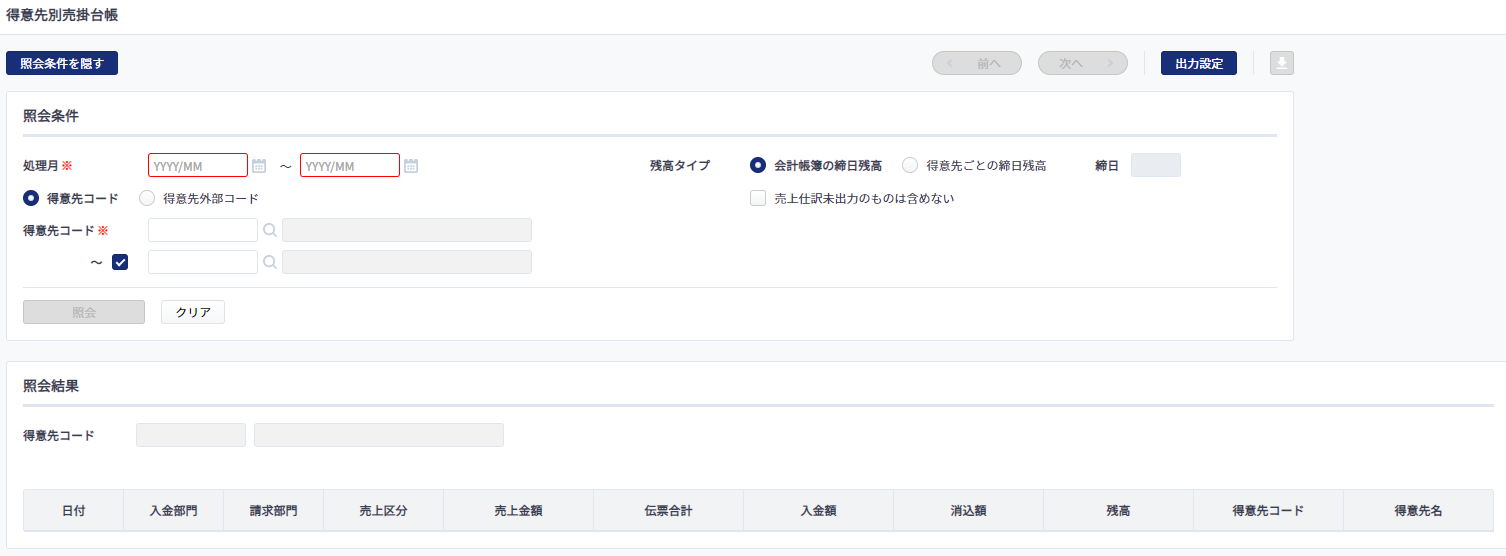This screenshot has width=1506, height=556.
Task: Click search icon for first 得意先コード
Action: pyautogui.click(x=270, y=231)
